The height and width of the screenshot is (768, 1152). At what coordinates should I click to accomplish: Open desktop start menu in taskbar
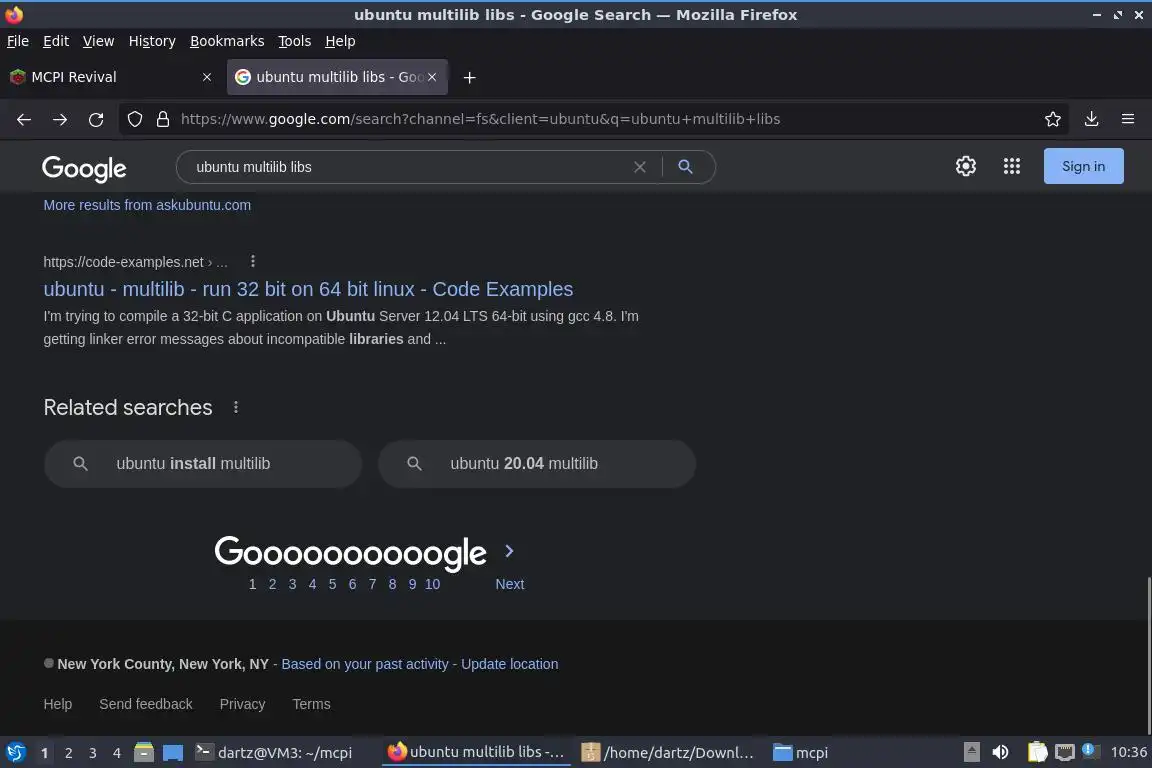point(15,752)
